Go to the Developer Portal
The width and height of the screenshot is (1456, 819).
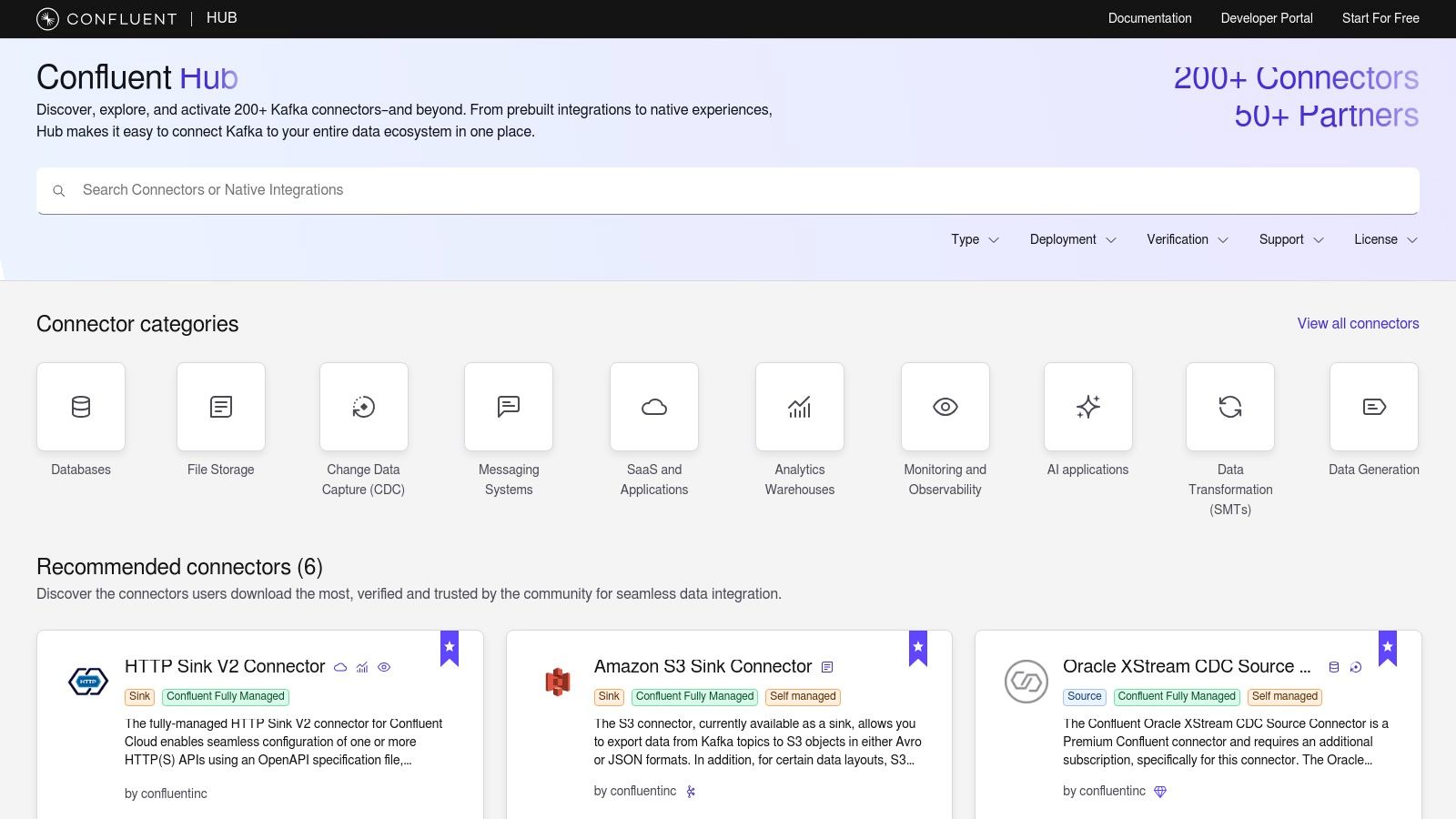point(1266,18)
